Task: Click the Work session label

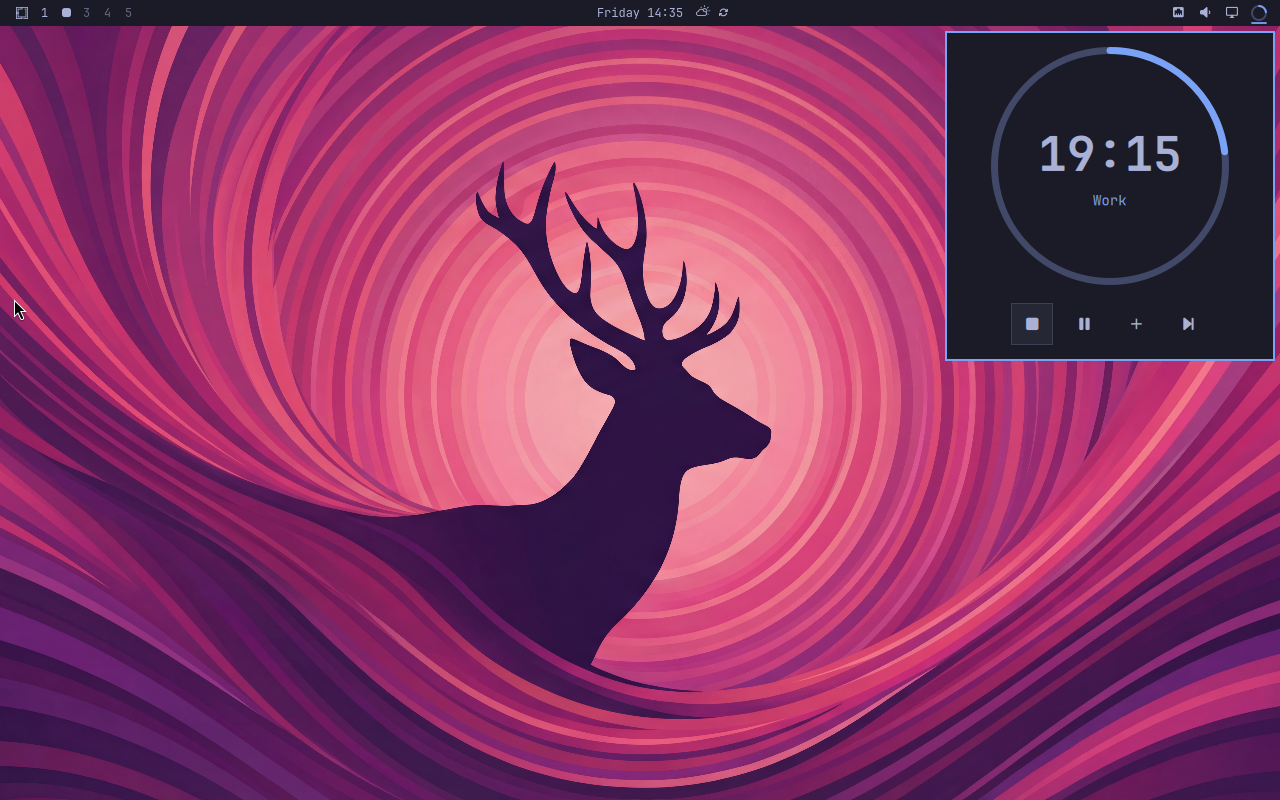Action: tap(1110, 201)
